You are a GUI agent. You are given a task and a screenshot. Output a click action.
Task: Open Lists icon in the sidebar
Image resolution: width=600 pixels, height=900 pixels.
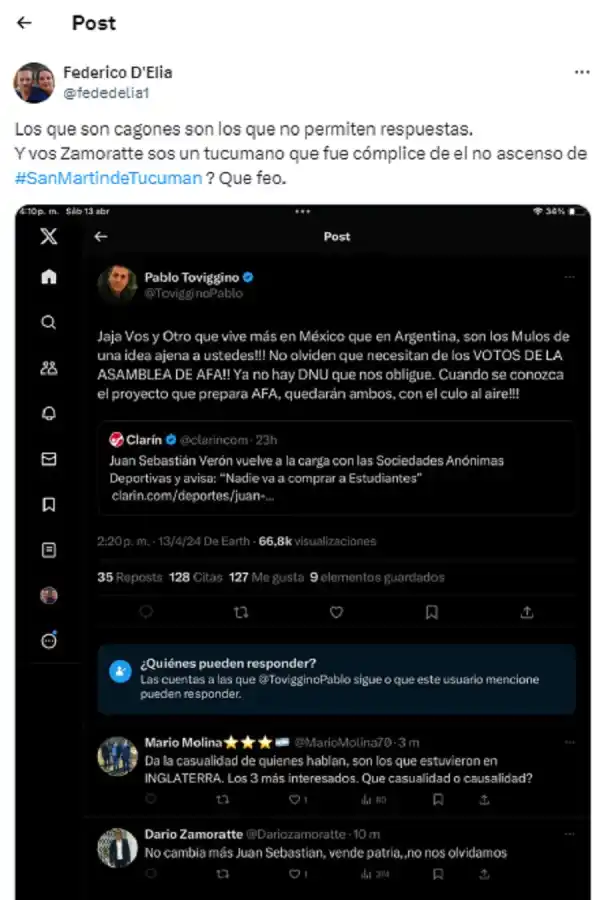[49, 550]
